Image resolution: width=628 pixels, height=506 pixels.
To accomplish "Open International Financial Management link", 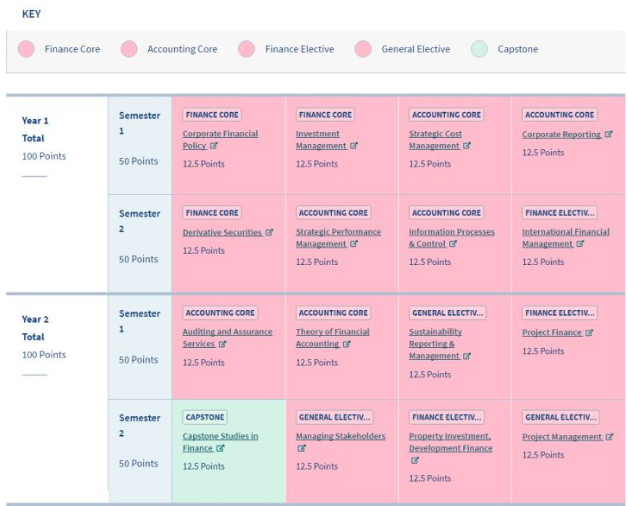I will click(566, 238).
